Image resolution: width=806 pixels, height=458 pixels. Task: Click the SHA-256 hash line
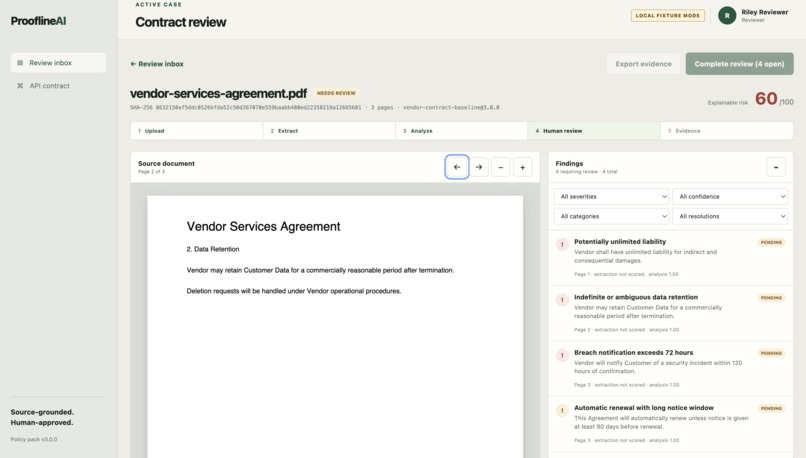(315, 107)
